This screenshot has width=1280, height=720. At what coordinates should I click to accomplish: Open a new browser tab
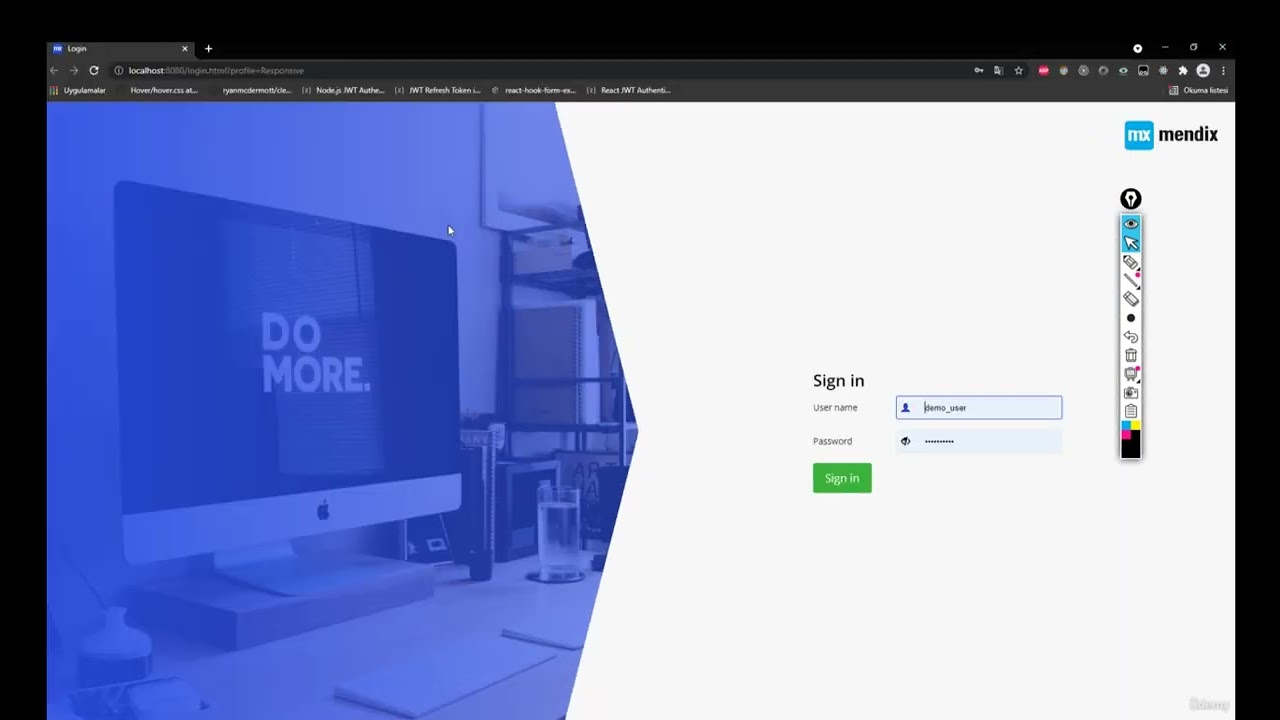pos(208,48)
